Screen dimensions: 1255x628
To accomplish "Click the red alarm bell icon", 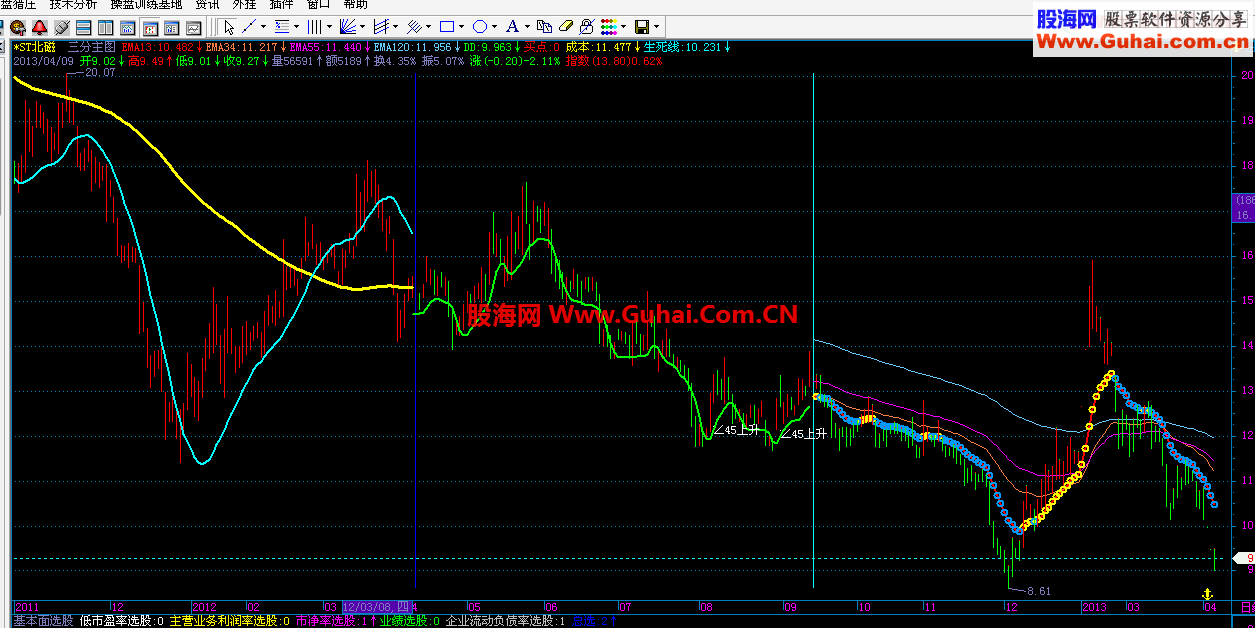I will tap(39, 27).
